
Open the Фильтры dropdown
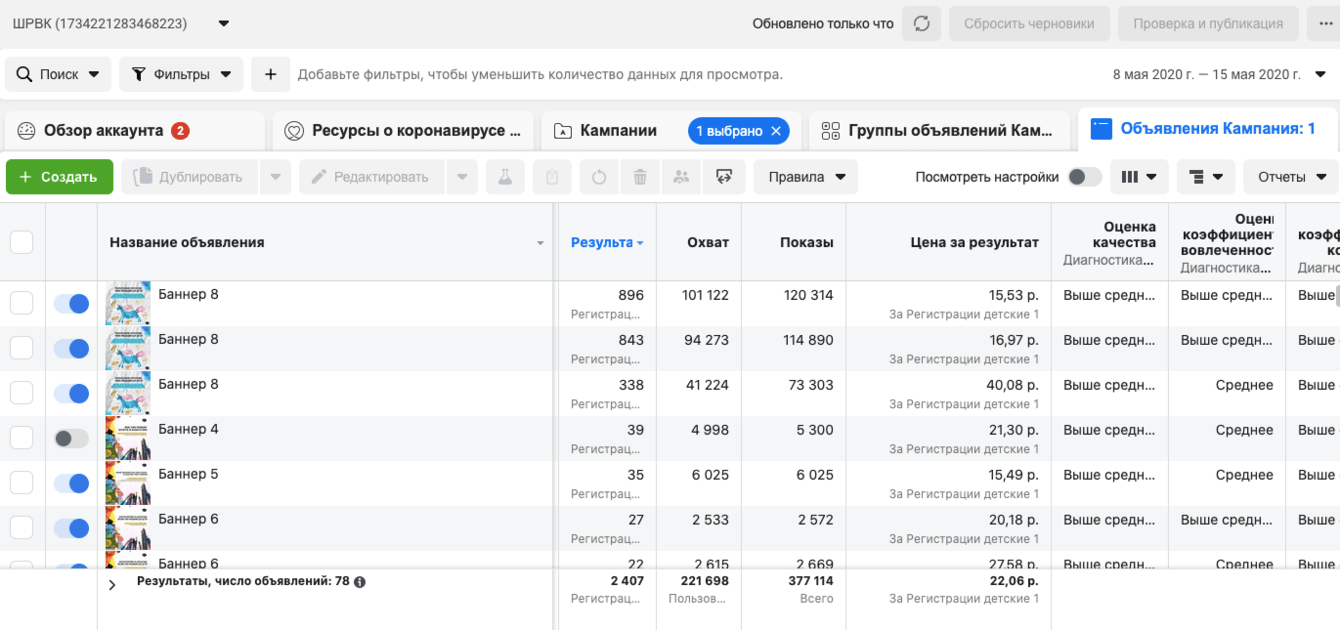tap(181, 74)
